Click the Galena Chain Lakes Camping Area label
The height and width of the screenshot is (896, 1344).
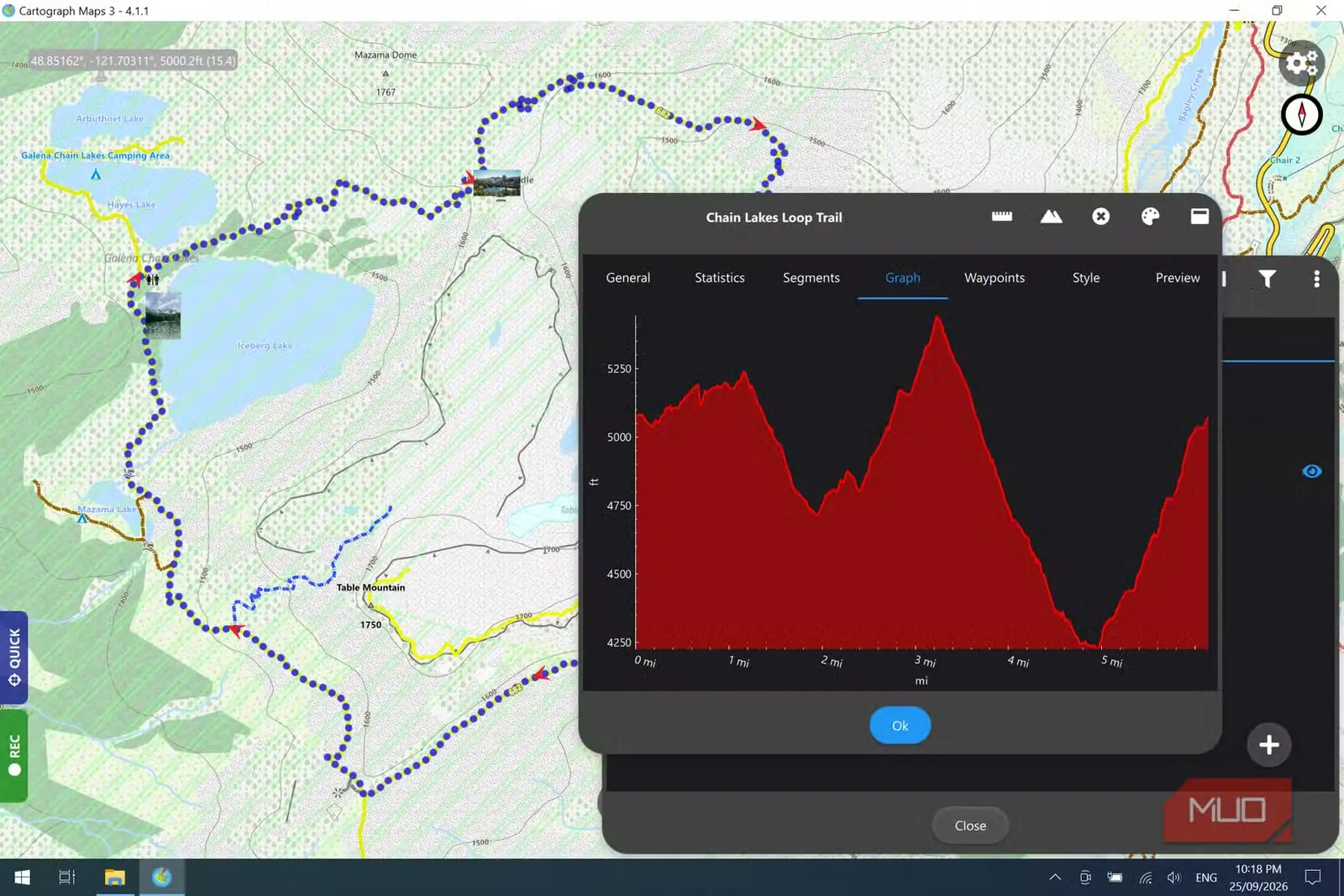(95, 155)
